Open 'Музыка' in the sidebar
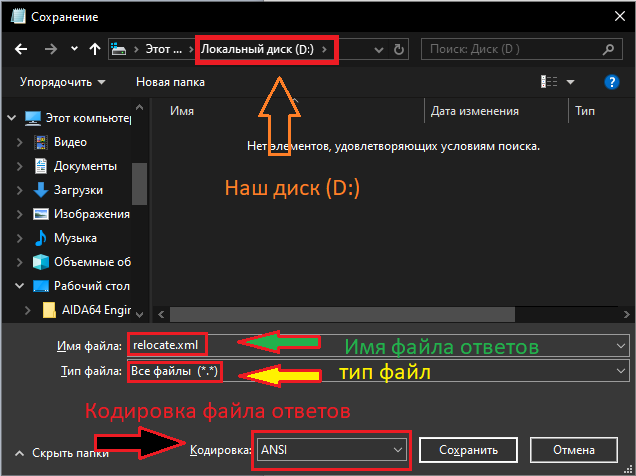This screenshot has width=636, height=476. [x=75, y=238]
